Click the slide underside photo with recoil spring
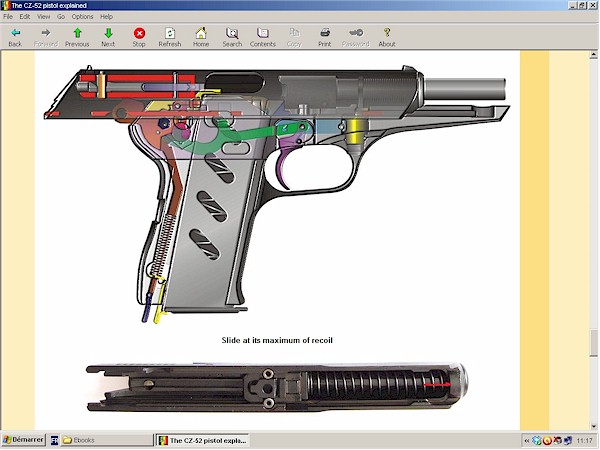The height and width of the screenshot is (450, 600). 276,387
